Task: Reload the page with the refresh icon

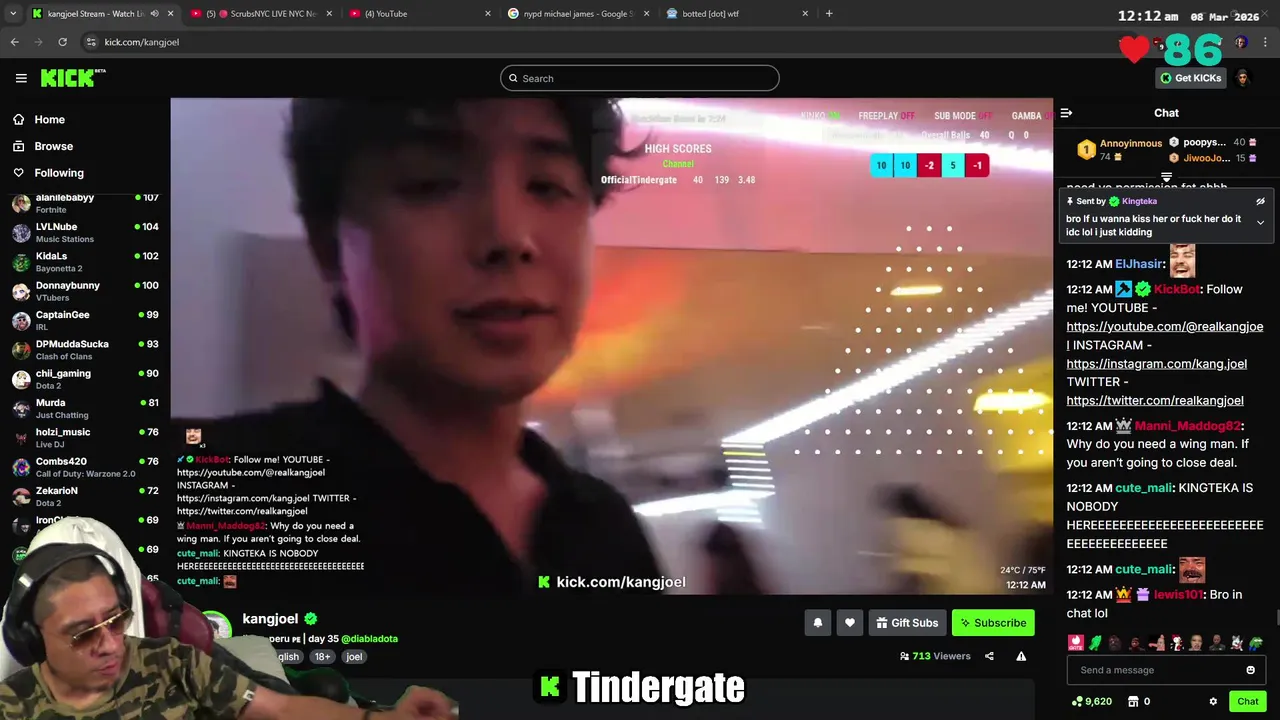Action: click(62, 42)
